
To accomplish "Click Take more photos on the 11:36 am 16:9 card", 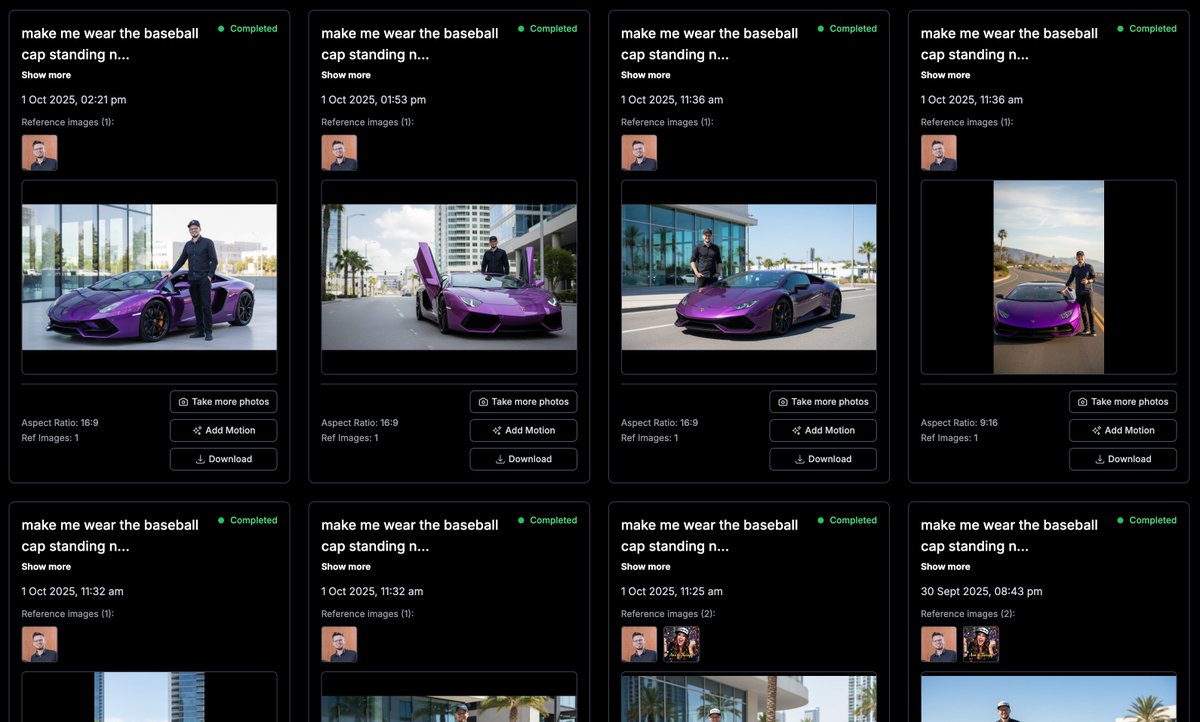I will pos(823,402).
